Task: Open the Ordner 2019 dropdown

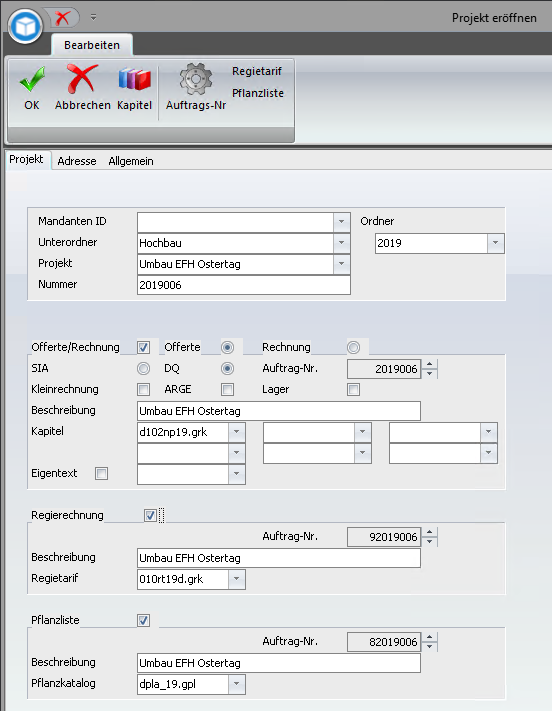Action: (495, 243)
